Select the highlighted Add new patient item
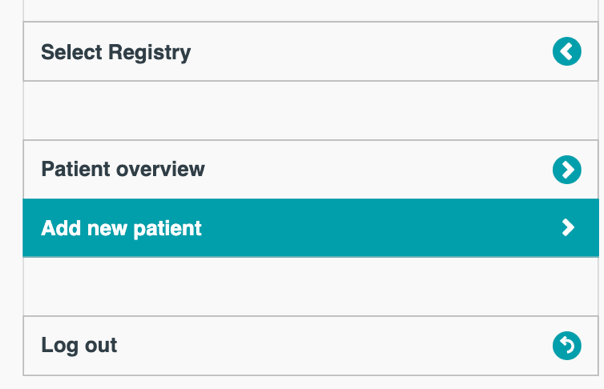 (x=311, y=228)
